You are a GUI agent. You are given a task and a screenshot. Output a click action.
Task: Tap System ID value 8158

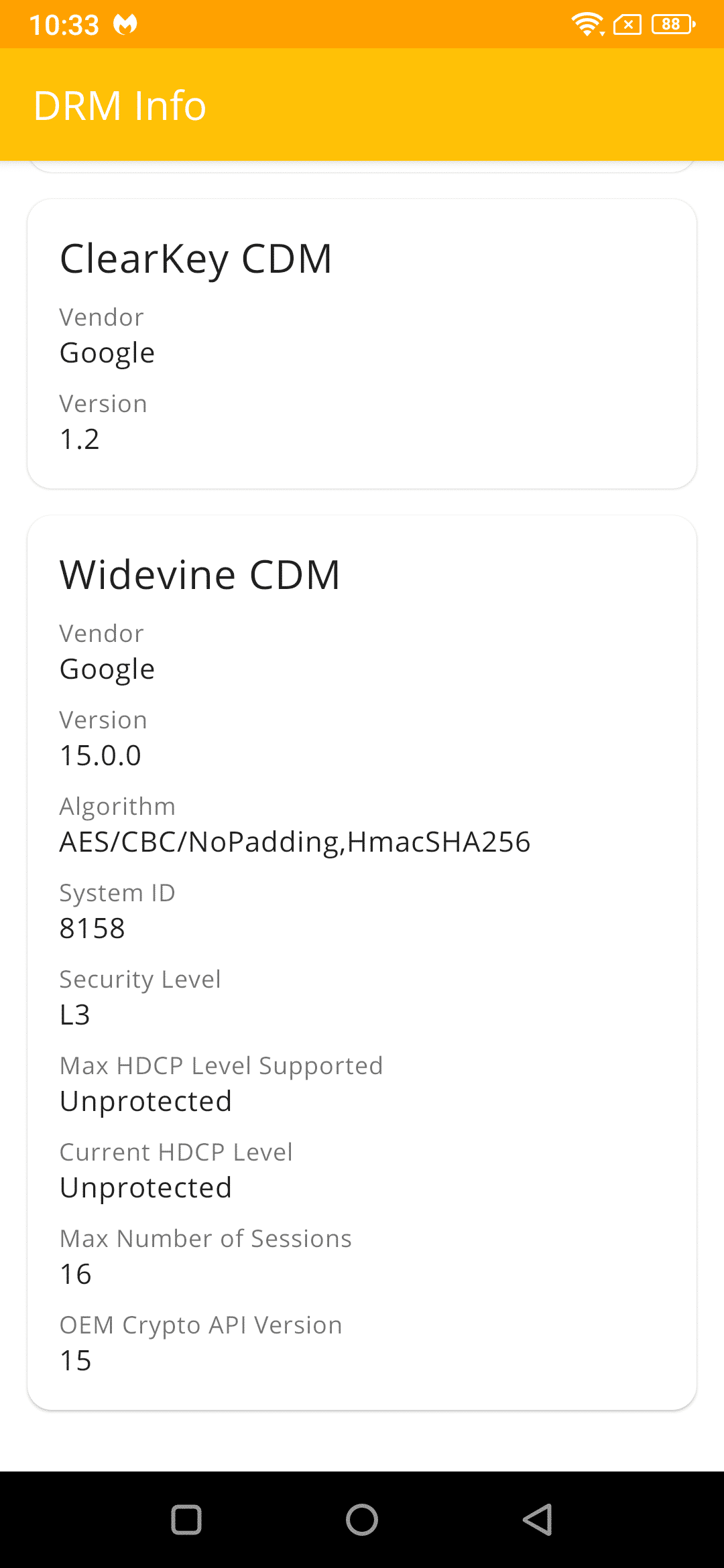pyautogui.click(x=93, y=929)
